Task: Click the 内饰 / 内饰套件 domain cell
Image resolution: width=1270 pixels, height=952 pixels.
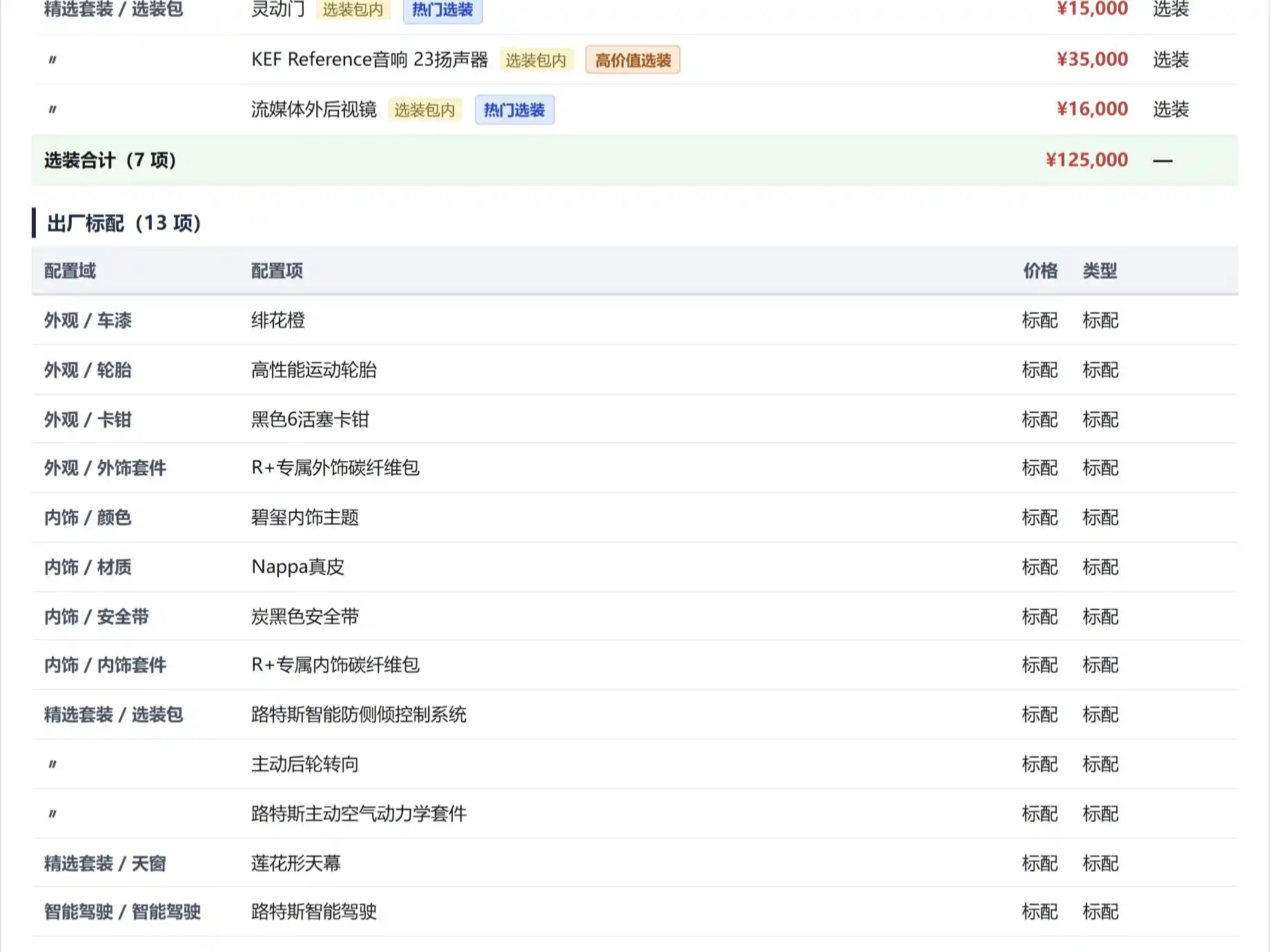Action: [106, 665]
